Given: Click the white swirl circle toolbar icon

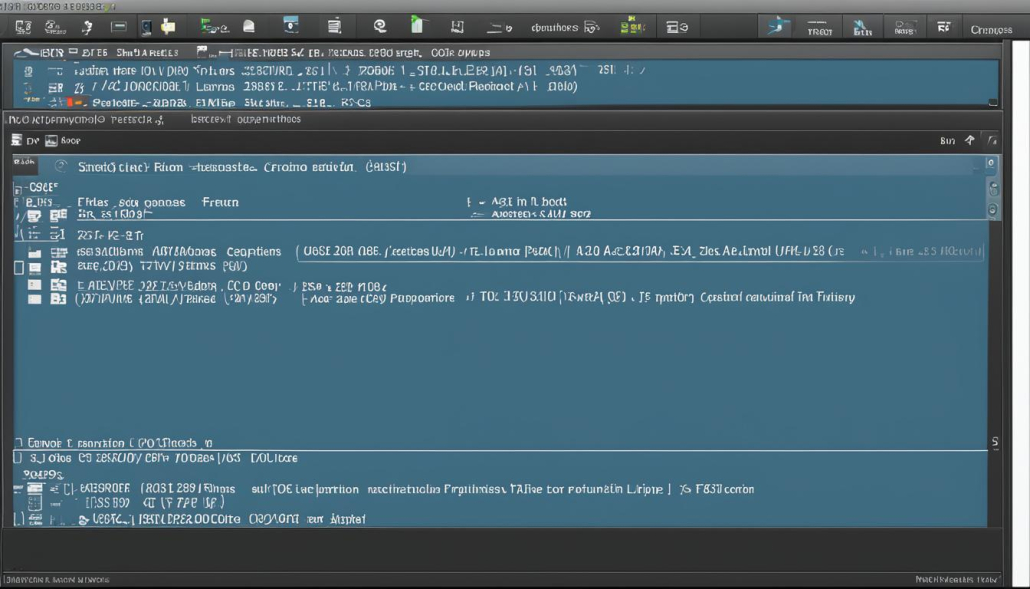Looking at the screenshot, I should pyautogui.click(x=380, y=26).
